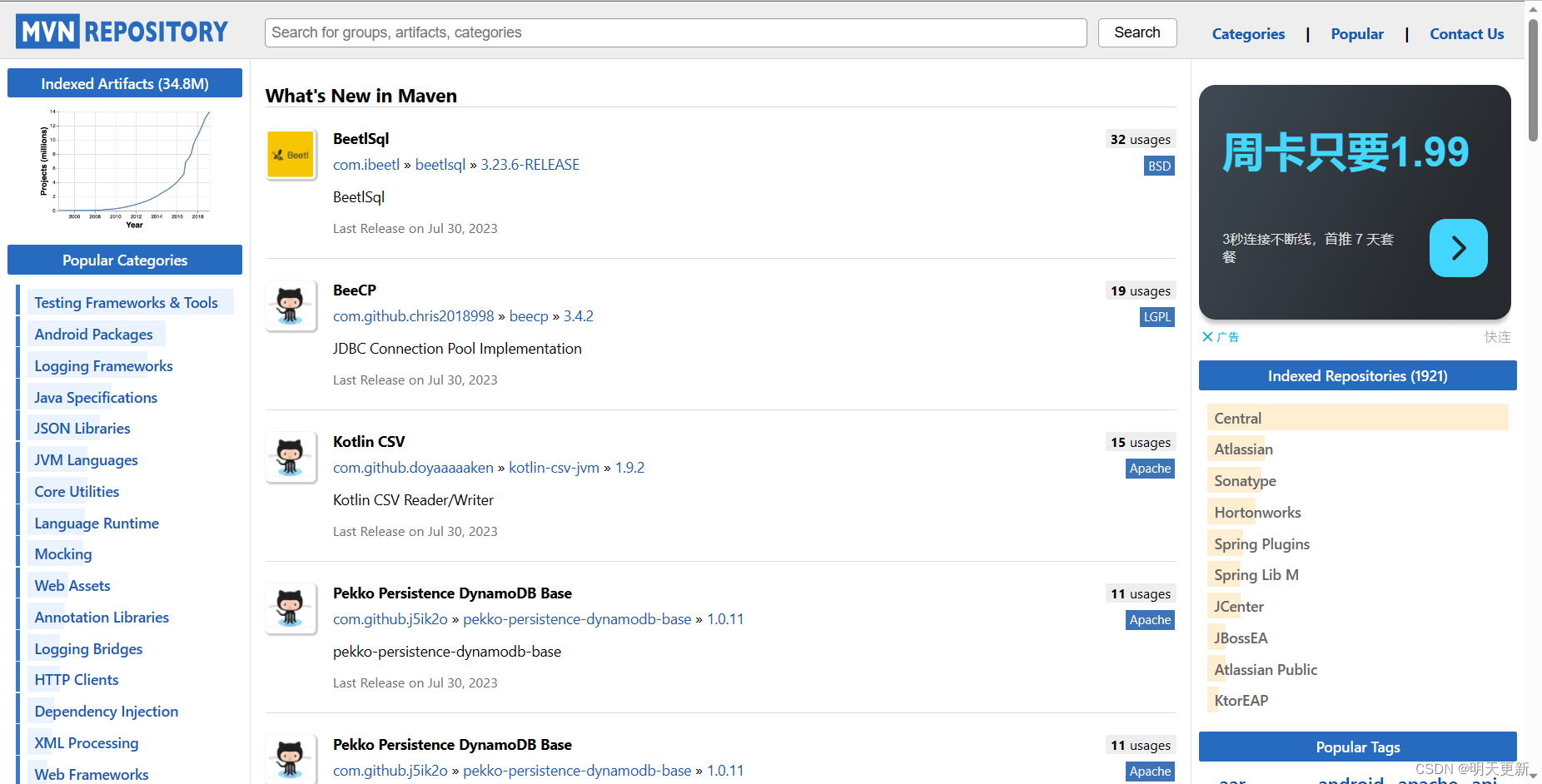
Task: Open the Kotlin CSV artifact title
Action: click(369, 442)
